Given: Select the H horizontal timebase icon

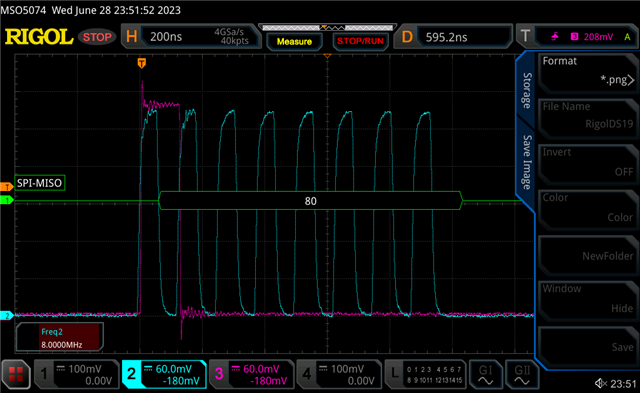Looking at the screenshot, I should [x=131, y=37].
